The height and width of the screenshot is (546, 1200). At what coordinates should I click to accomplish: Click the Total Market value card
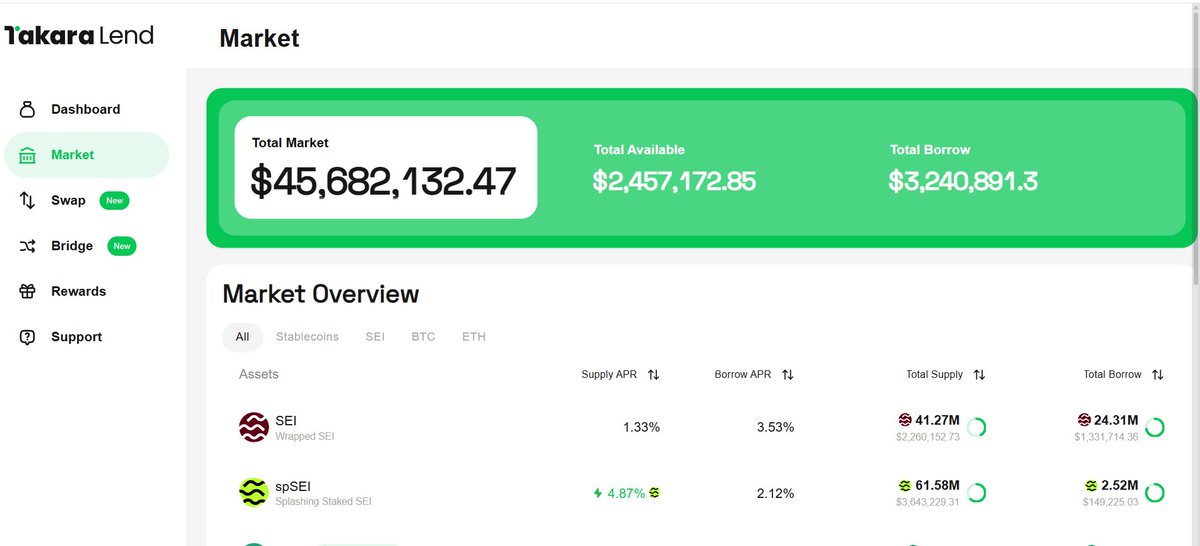pos(386,167)
